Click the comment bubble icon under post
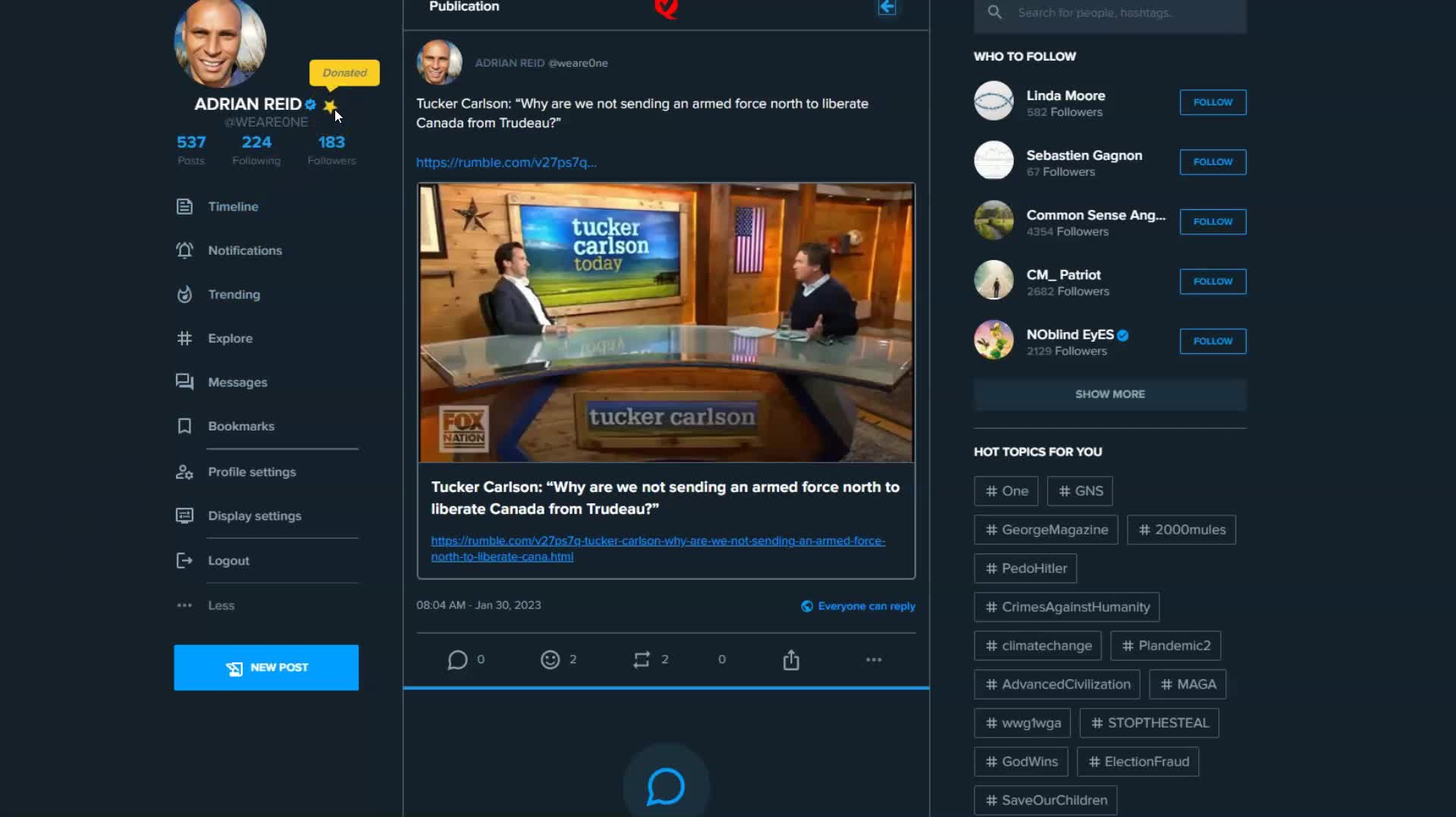1456x817 pixels. pos(457,659)
